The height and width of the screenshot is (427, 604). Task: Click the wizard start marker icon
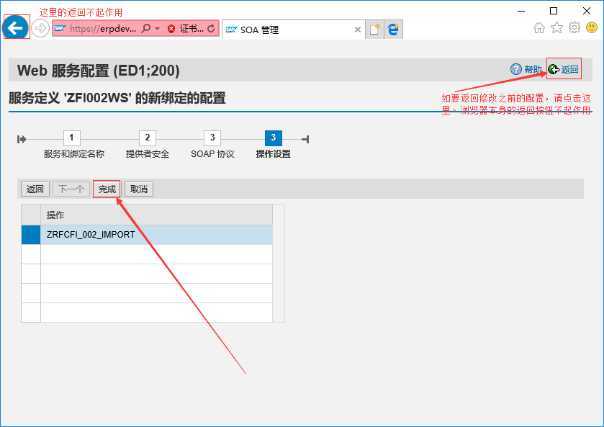(22, 139)
